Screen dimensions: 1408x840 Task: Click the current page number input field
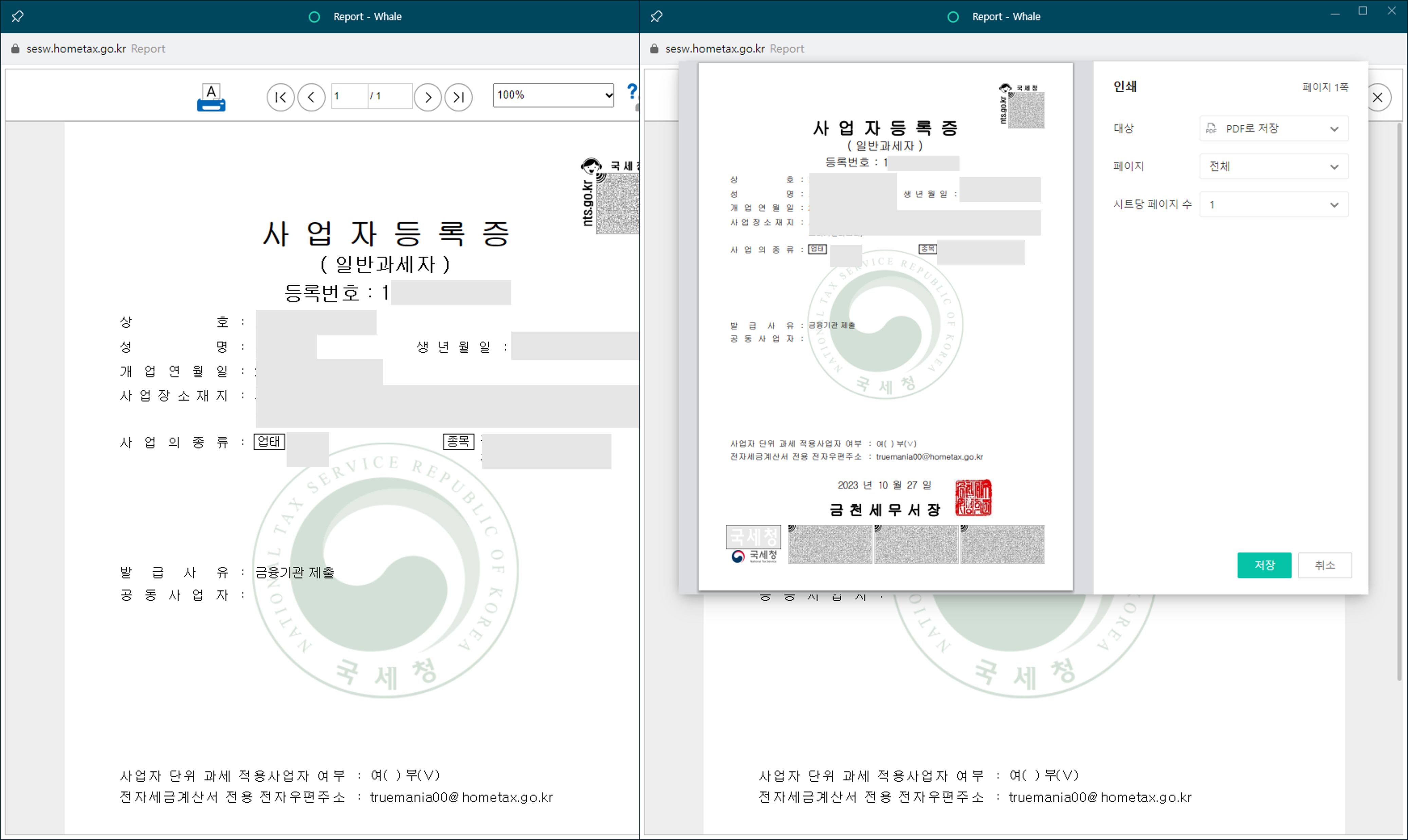click(348, 96)
